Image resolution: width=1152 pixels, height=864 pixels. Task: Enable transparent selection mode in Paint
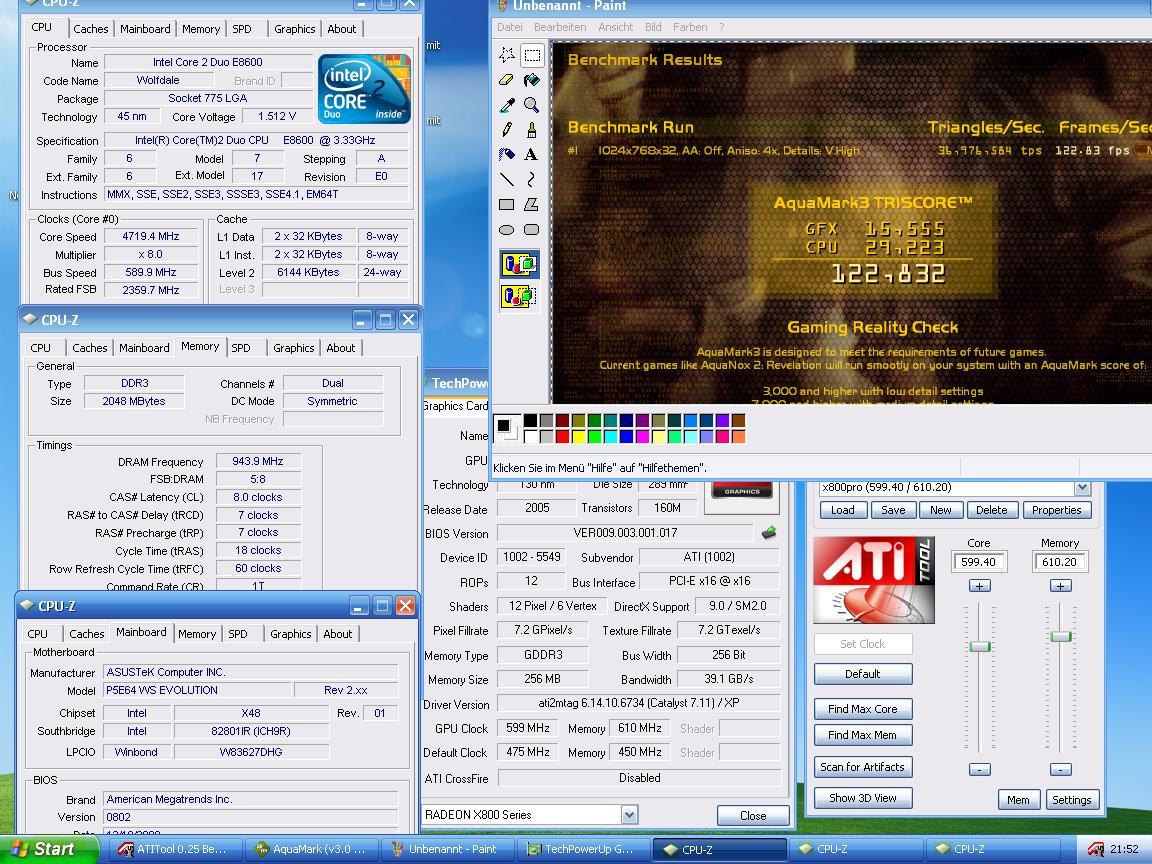coord(519,297)
